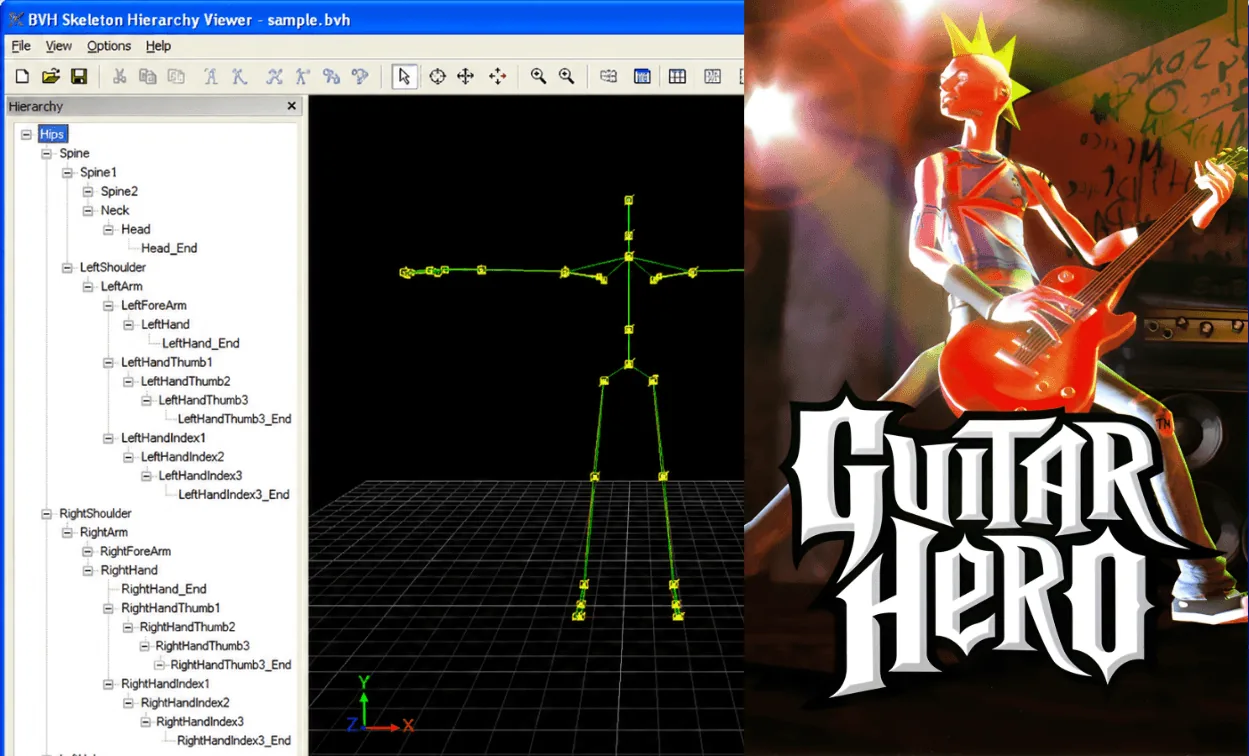Open the File menu

[x=21, y=46]
